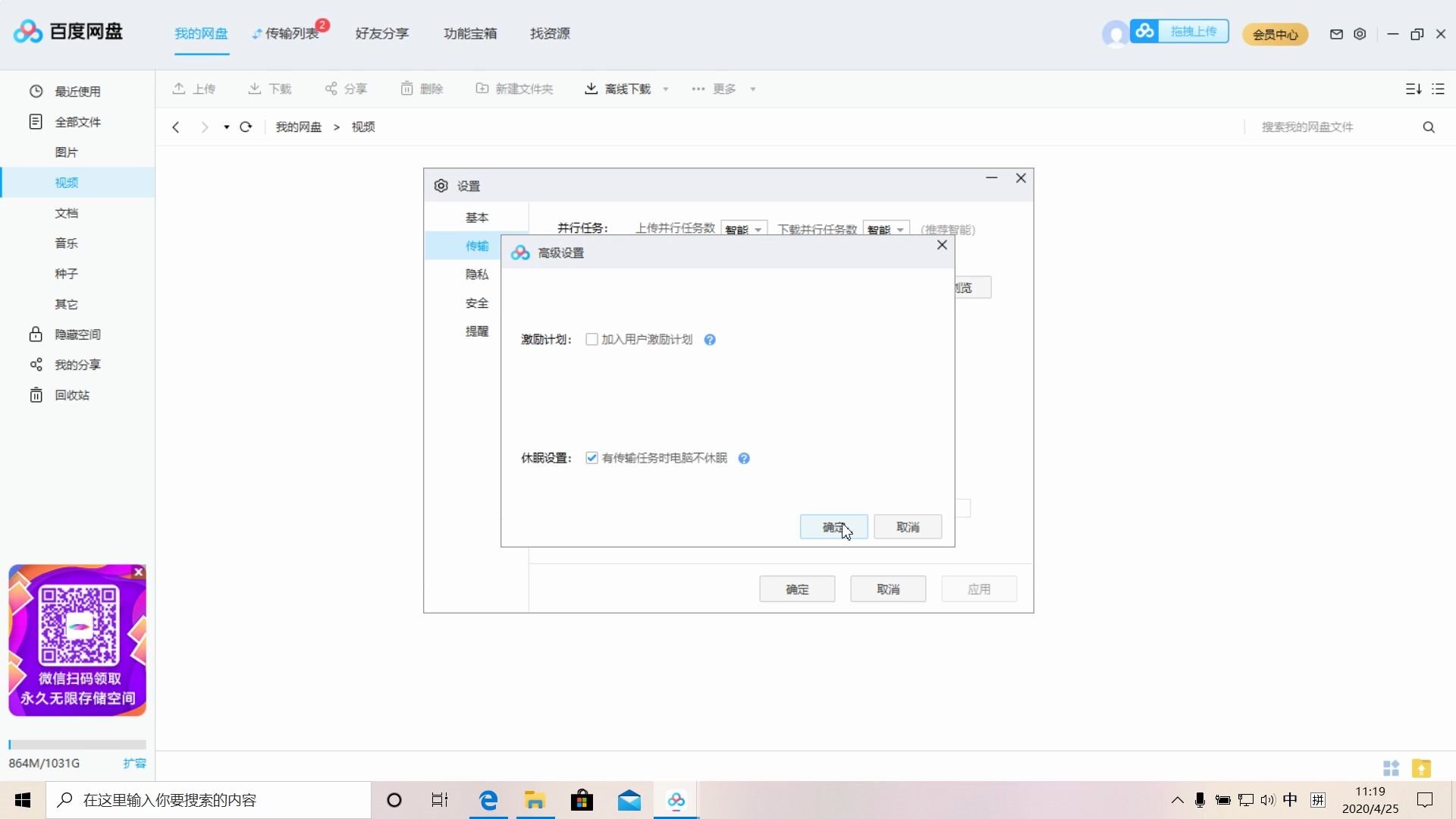Image resolution: width=1456 pixels, height=819 pixels.
Task: Click 取消 button in 高级设置
Action: 907,527
